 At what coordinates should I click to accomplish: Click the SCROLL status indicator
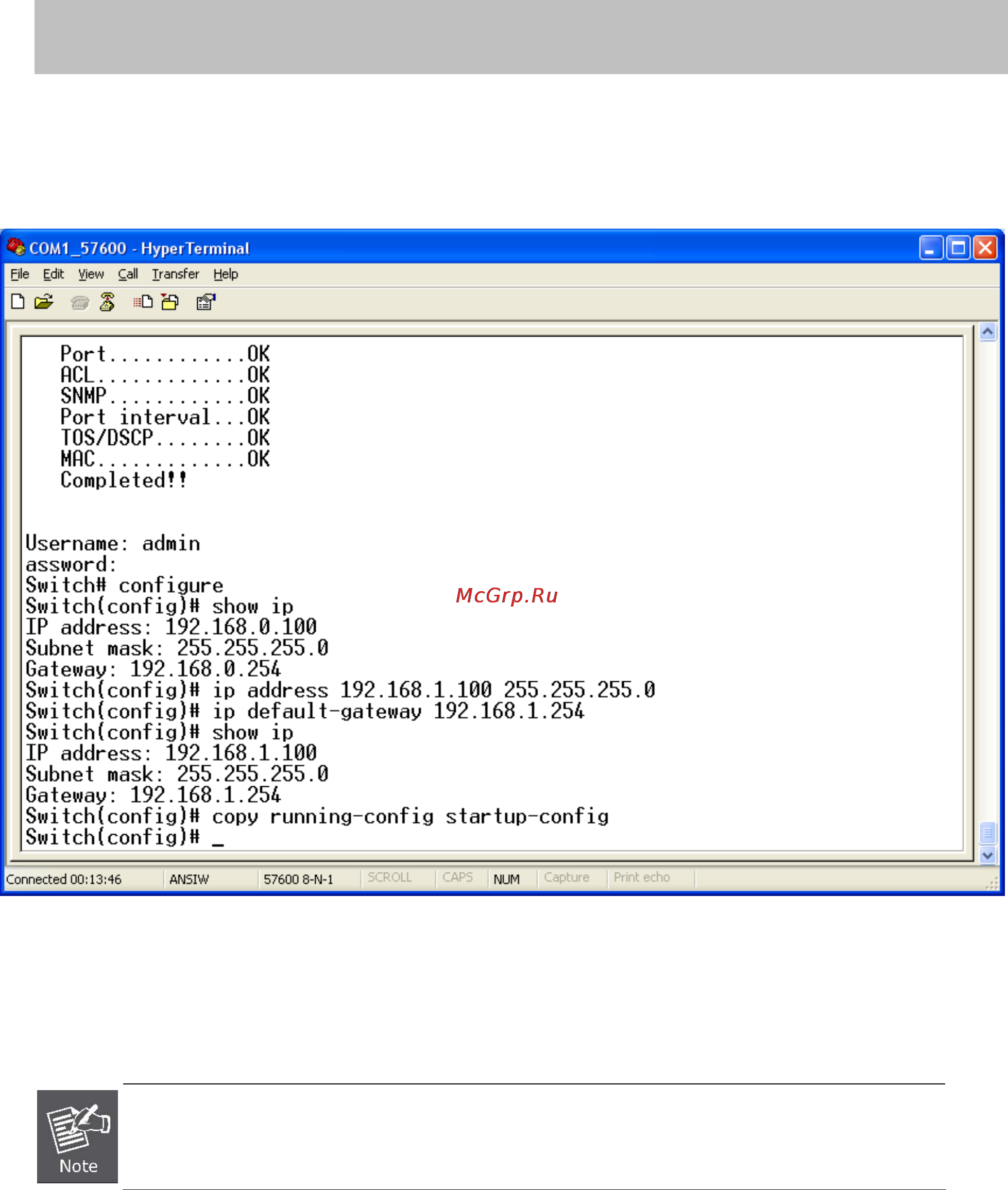pyautogui.click(x=390, y=877)
